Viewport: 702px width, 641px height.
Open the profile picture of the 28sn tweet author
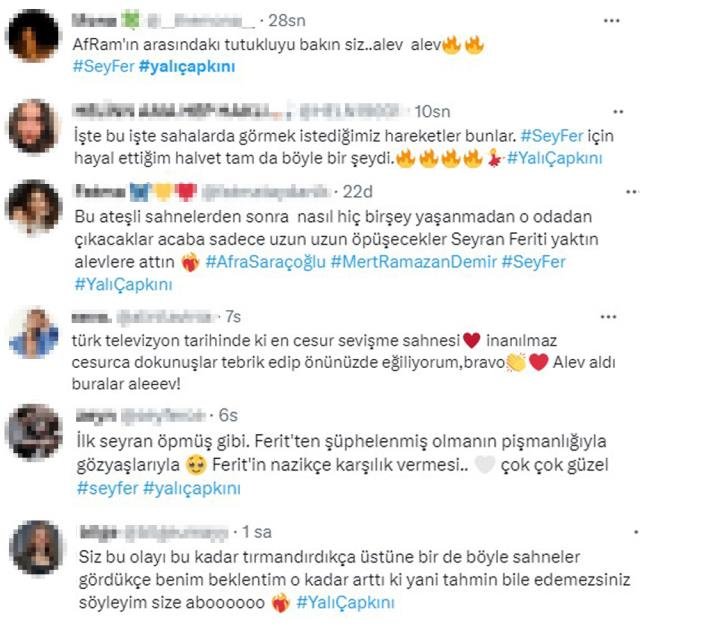(x=34, y=36)
